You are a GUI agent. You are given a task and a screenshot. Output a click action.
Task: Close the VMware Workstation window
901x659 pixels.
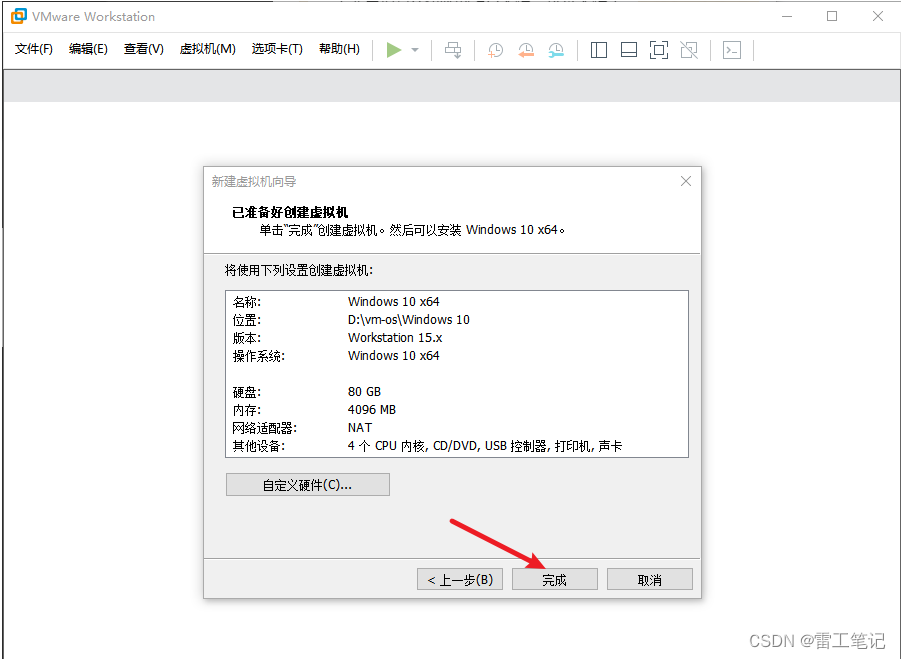click(x=877, y=16)
